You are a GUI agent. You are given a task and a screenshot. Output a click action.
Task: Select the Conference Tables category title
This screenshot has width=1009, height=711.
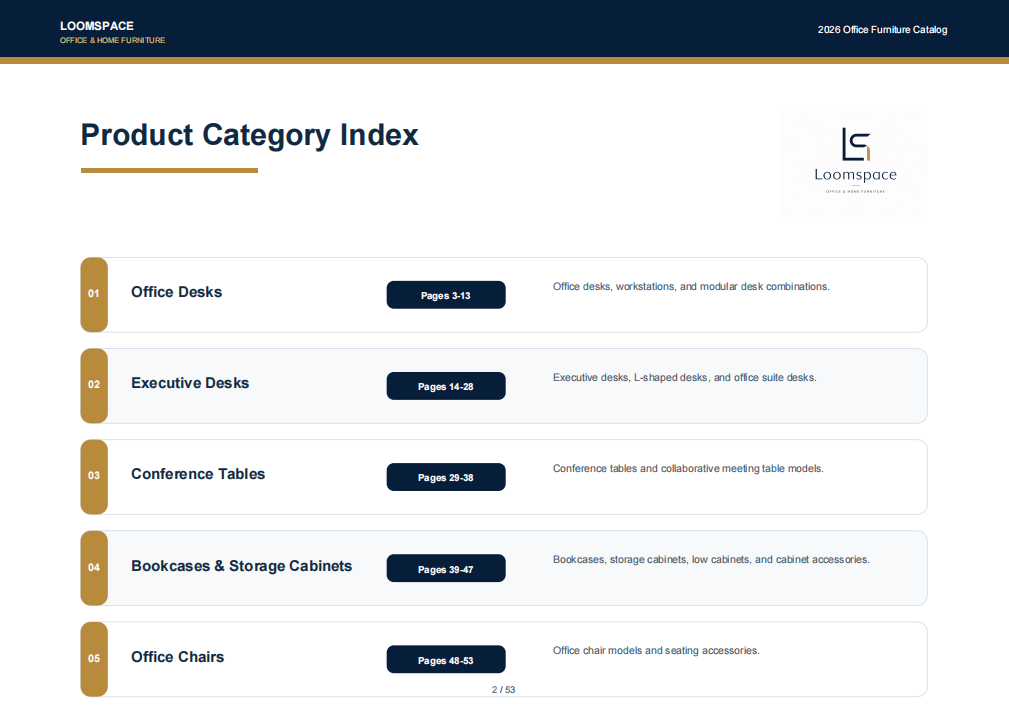(x=198, y=474)
